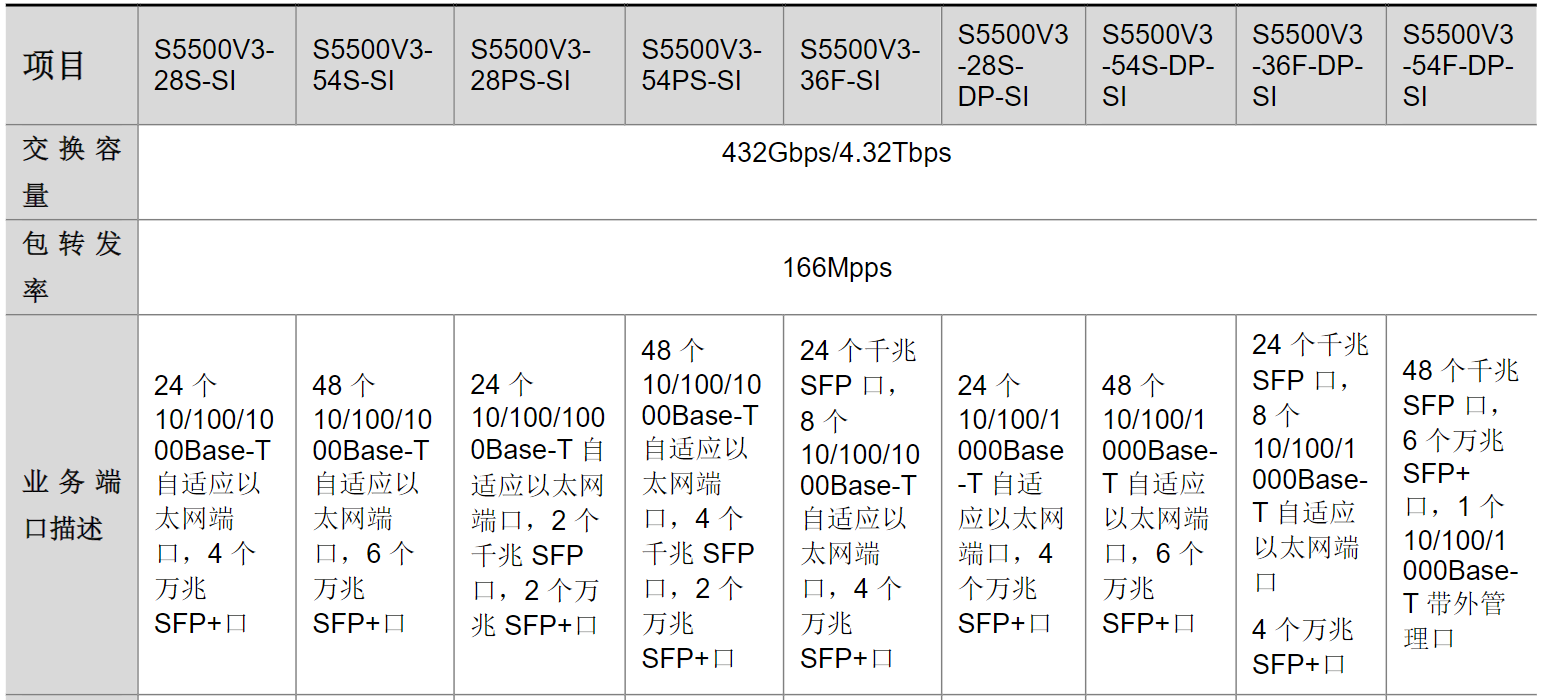
Task: Select the 166Mpps value cell
Action: (837, 267)
